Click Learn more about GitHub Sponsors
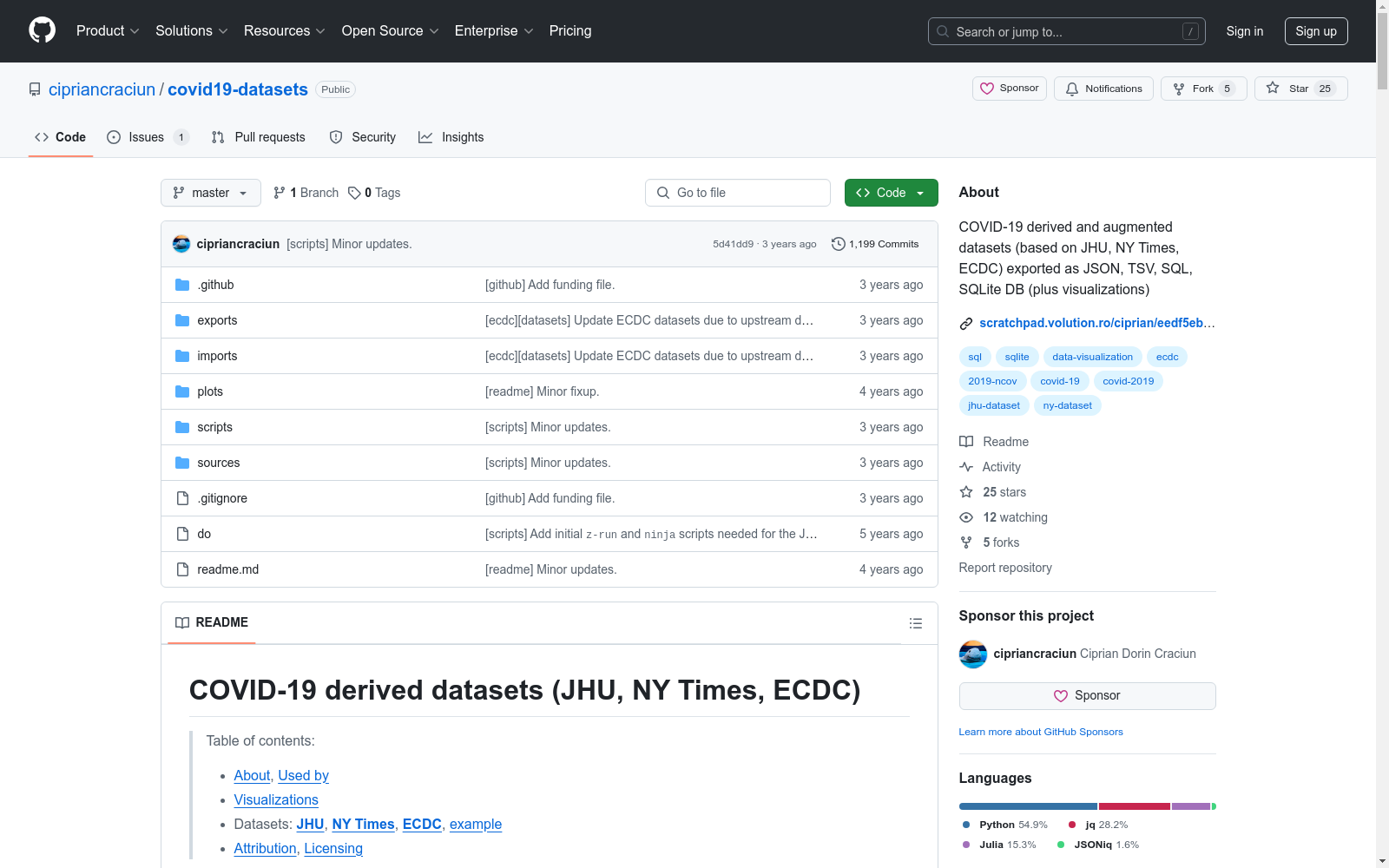The image size is (1389, 868). pyautogui.click(x=1041, y=732)
